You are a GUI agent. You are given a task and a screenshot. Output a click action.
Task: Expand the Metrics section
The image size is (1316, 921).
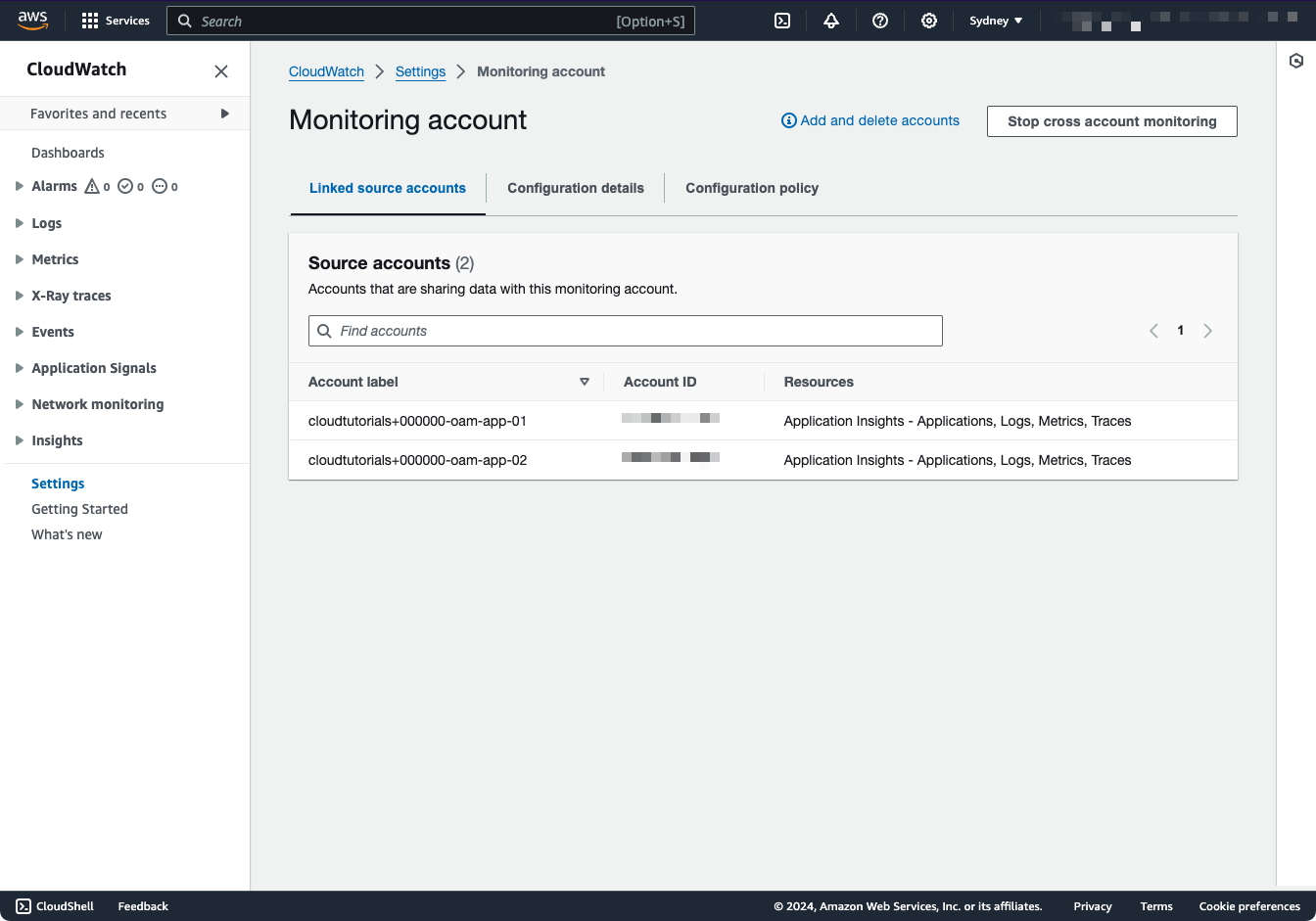(x=20, y=259)
